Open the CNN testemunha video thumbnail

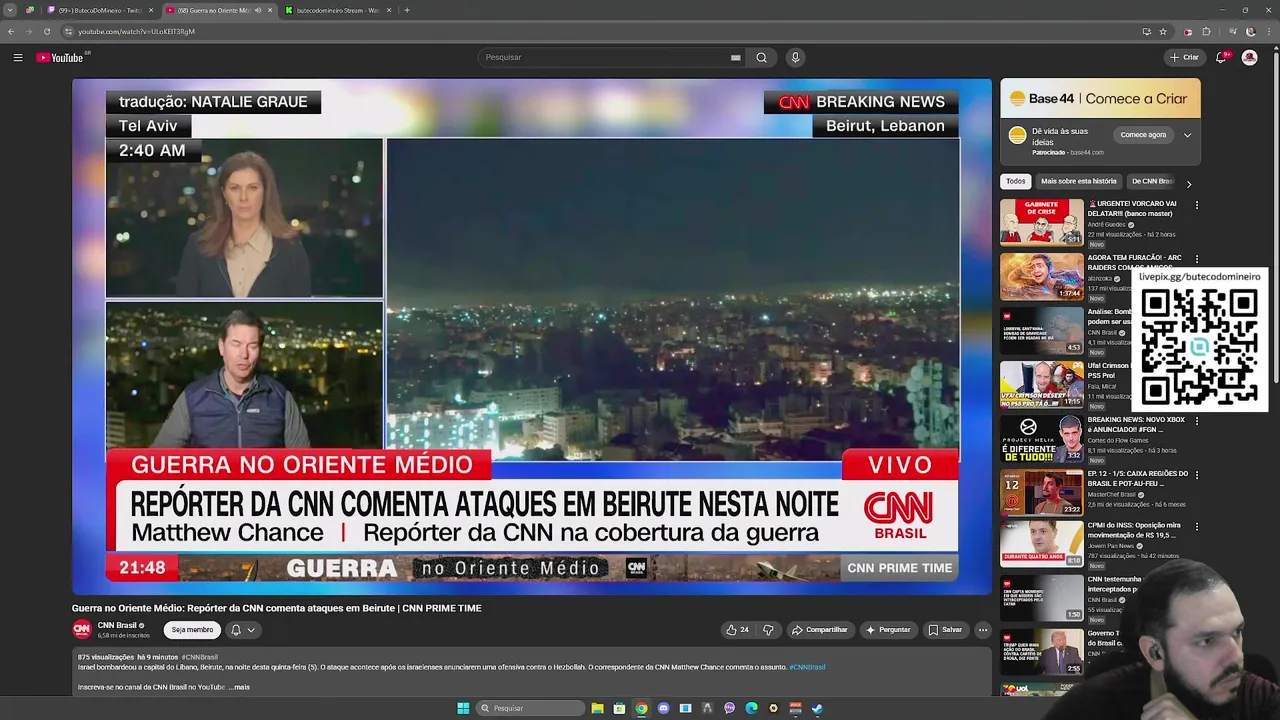(1041, 598)
